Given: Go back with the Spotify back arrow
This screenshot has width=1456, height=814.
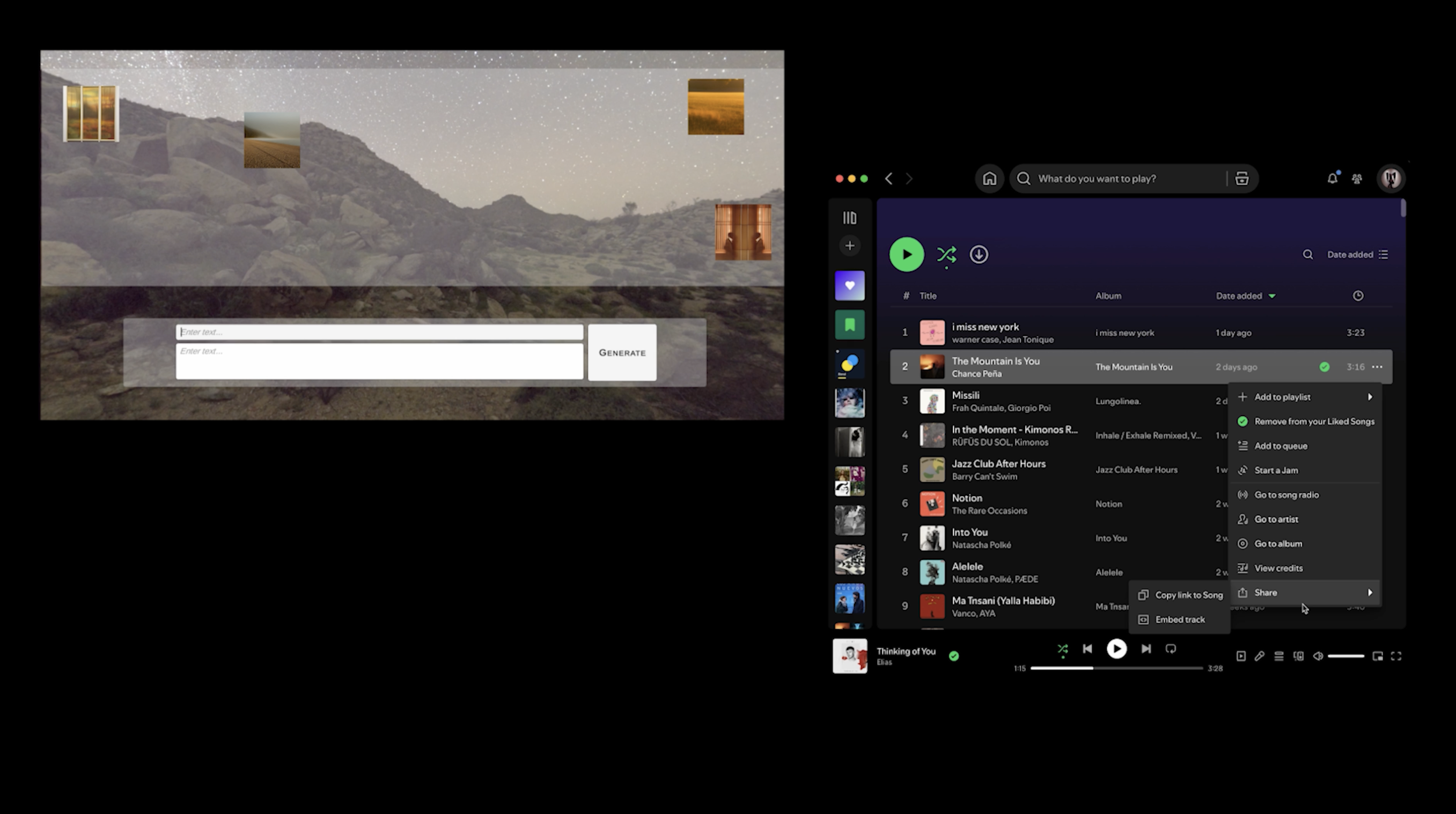Looking at the screenshot, I should tap(889, 179).
